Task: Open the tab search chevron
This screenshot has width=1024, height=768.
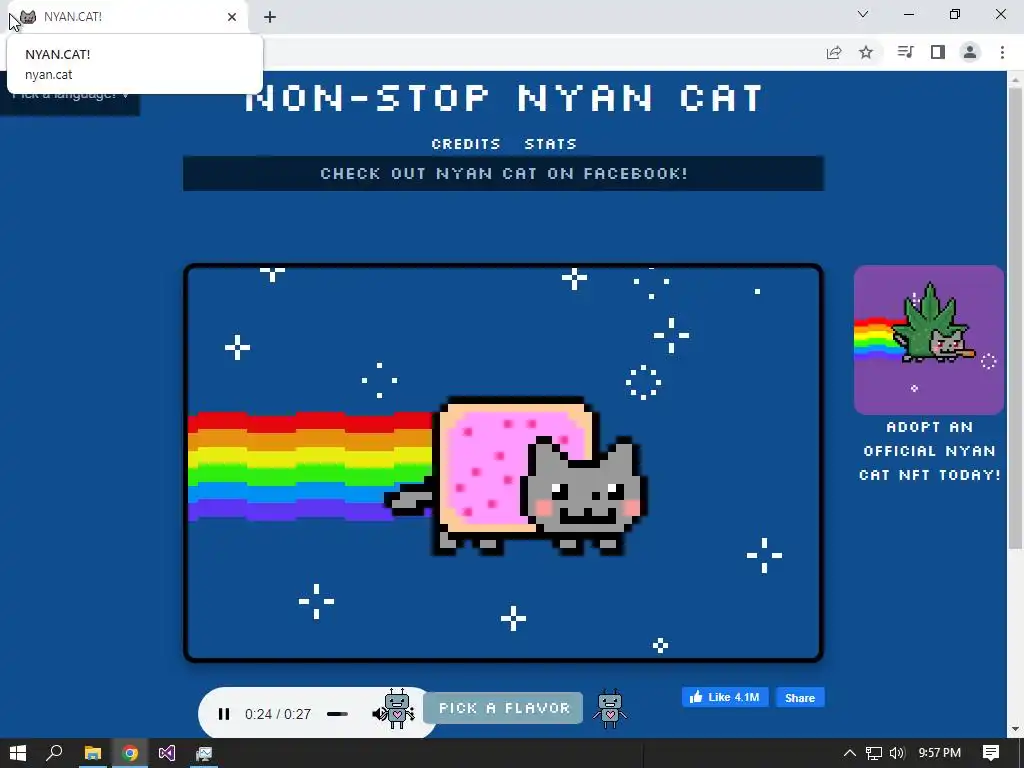Action: pyautogui.click(x=863, y=14)
